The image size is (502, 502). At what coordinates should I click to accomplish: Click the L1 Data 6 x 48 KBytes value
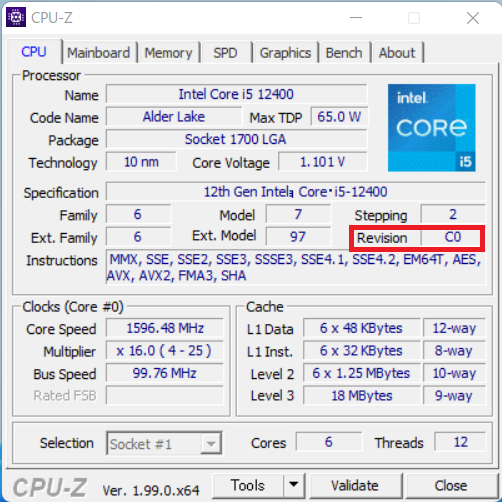[x=362, y=328]
